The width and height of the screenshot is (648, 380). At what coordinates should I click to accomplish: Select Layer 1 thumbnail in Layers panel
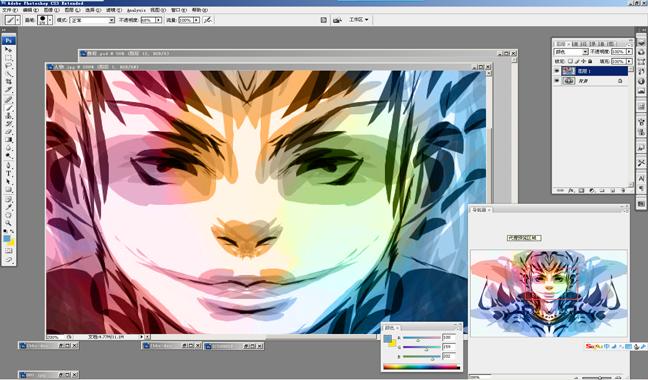coord(569,71)
